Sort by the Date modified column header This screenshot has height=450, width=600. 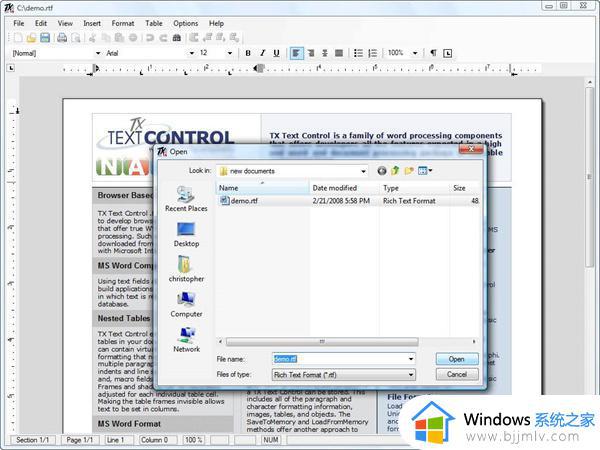point(344,188)
